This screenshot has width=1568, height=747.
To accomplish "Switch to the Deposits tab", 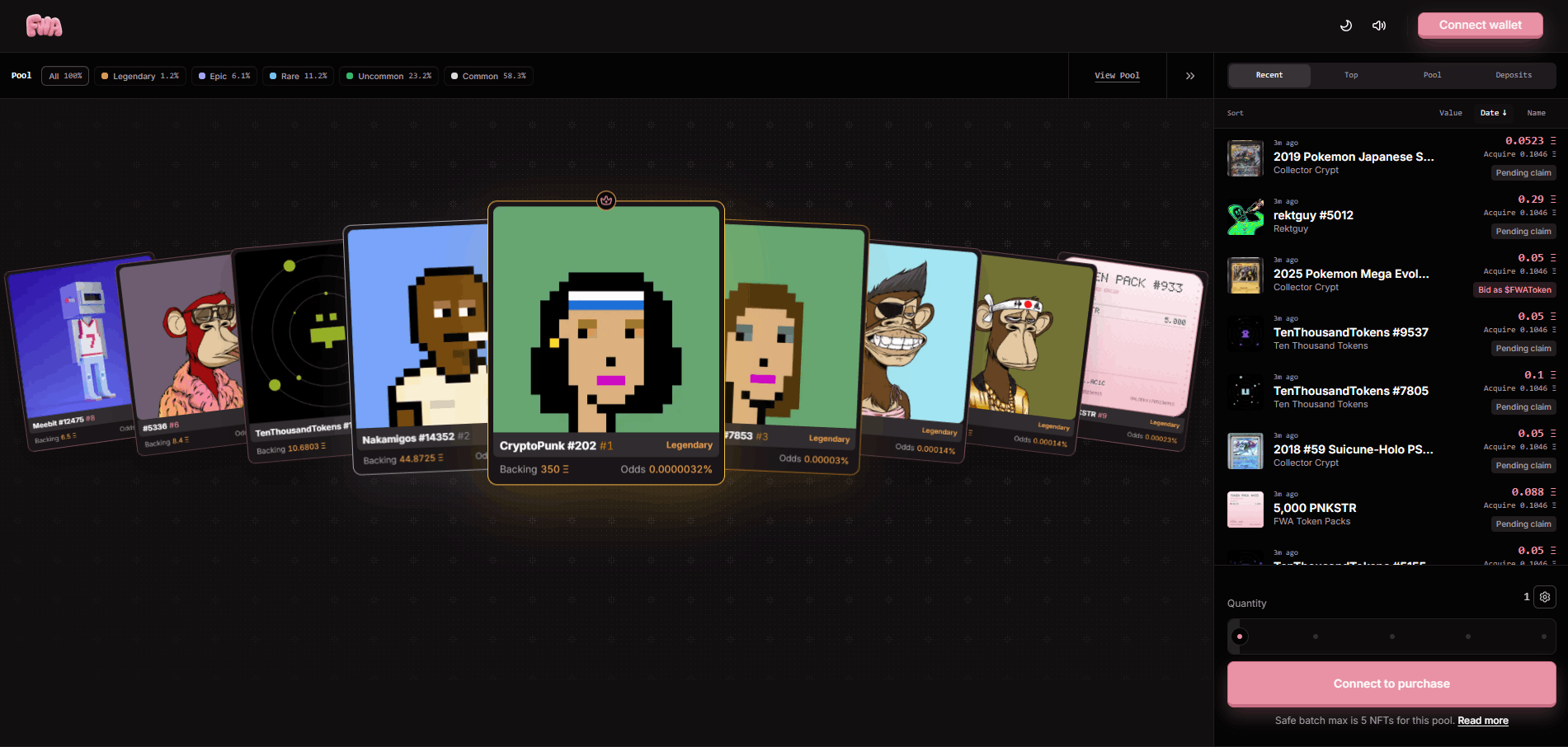I will point(1514,75).
